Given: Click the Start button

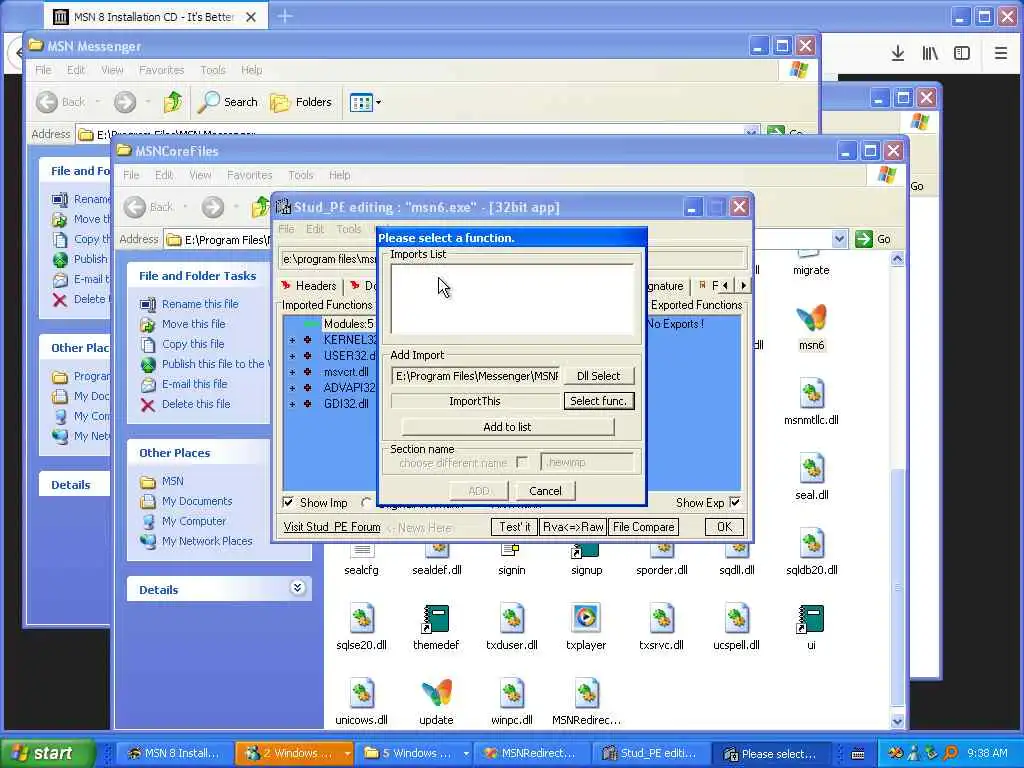Looking at the screenshot, I should (47, 753).
